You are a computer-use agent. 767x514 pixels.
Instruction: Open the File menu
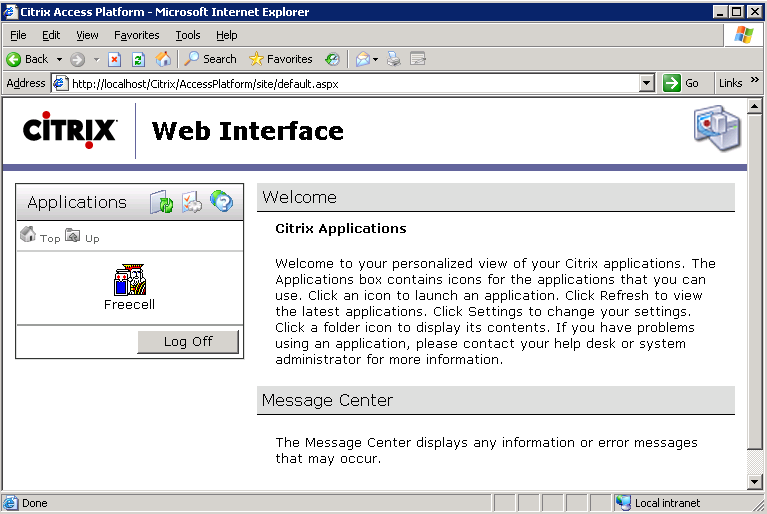tap(18, 35)
